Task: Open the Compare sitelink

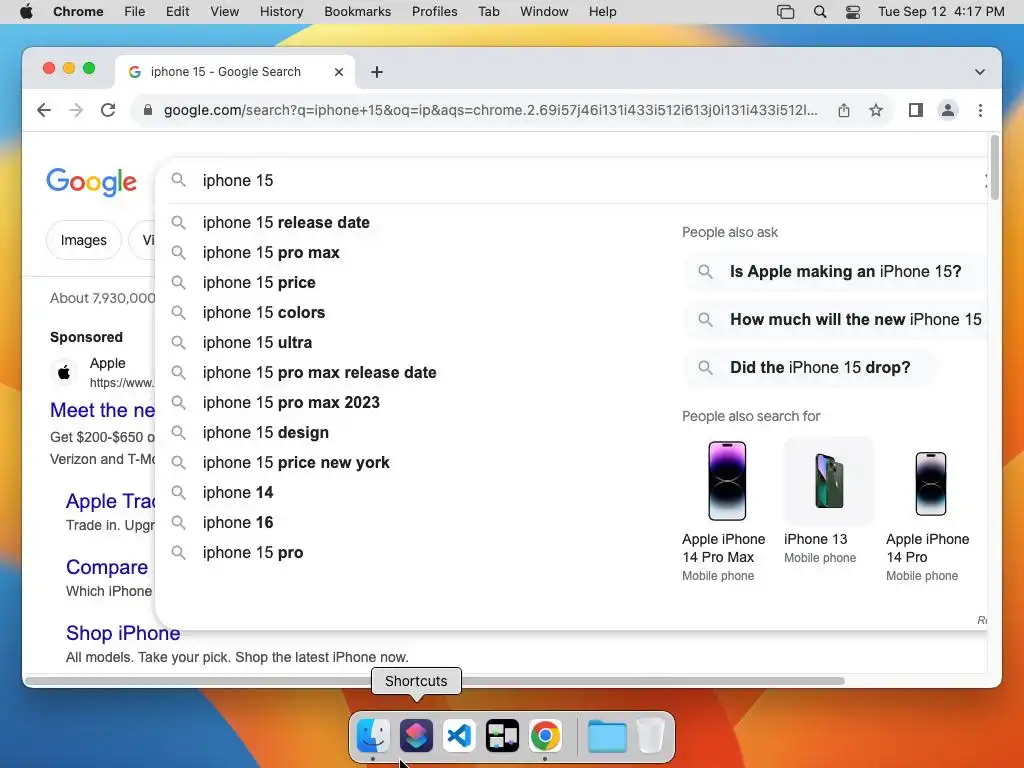Action: 106,567
